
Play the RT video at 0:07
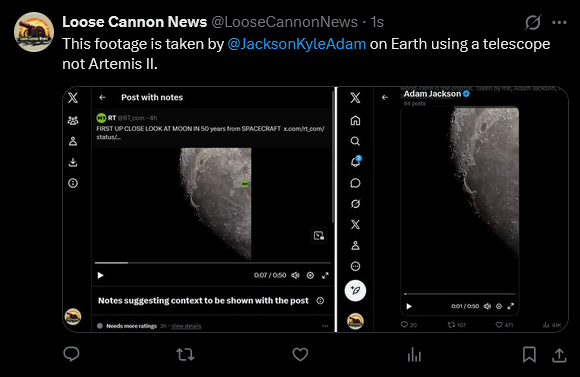(x=100, y=275)
